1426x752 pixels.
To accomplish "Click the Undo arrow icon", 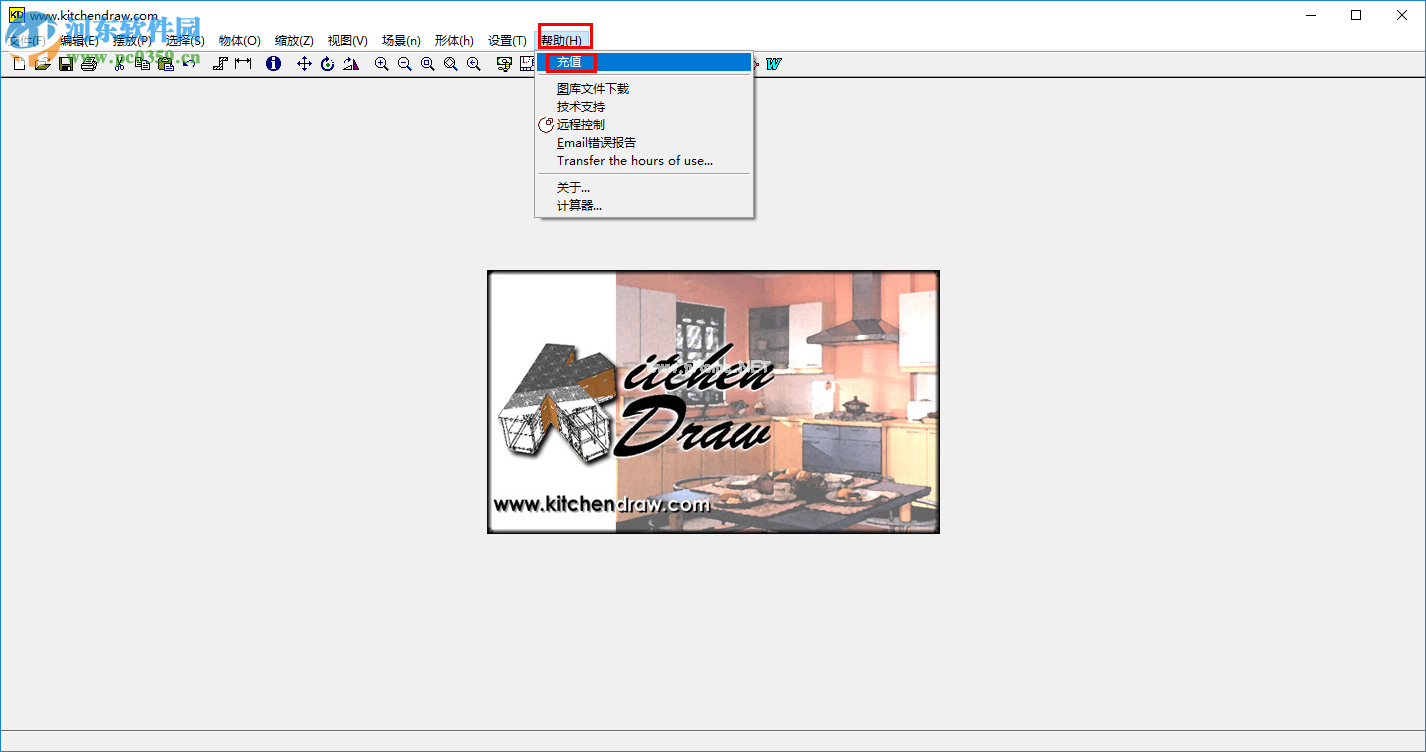I will [x=189, y=64].
